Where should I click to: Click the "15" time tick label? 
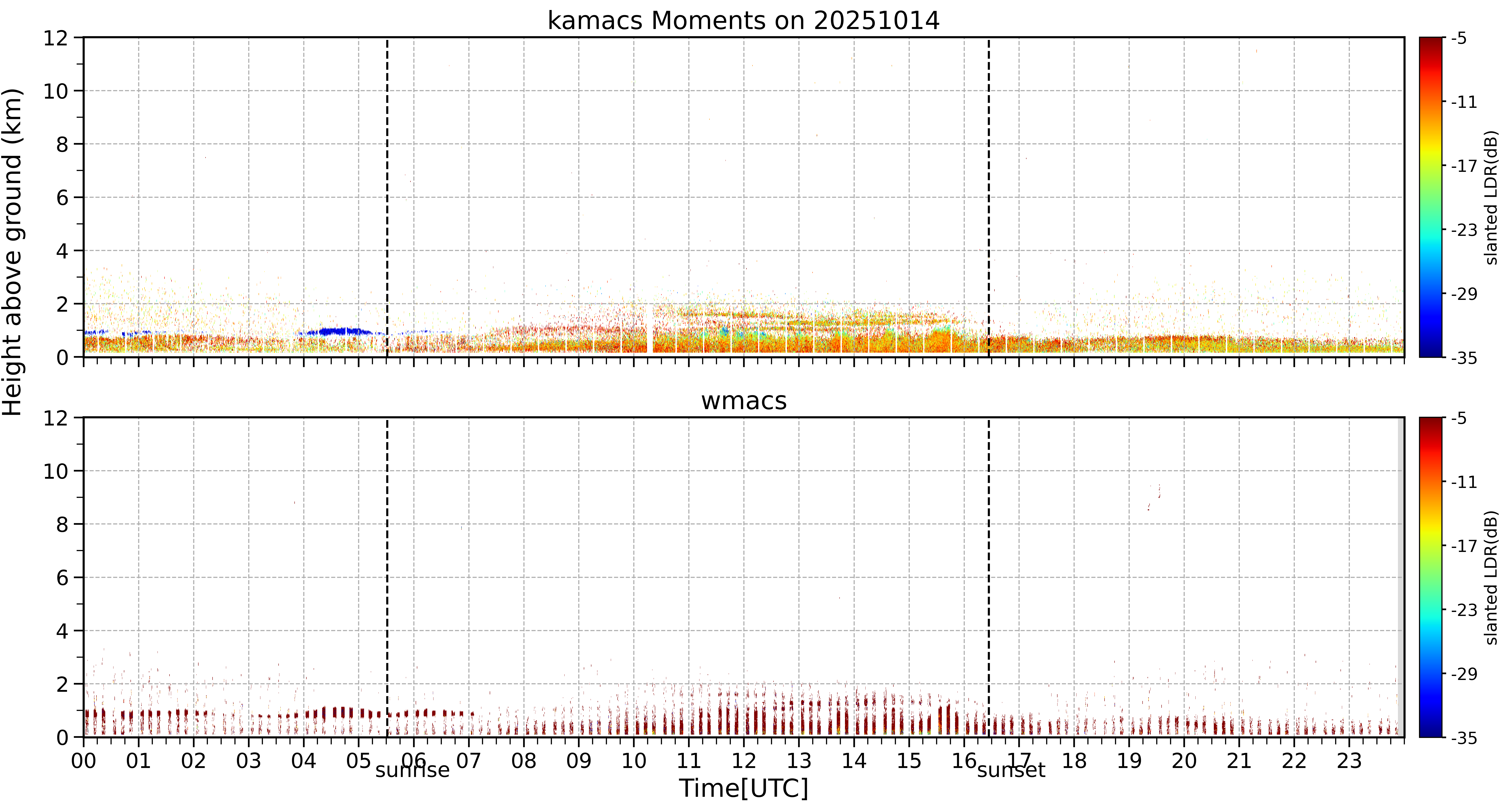[x=909, y=761]
